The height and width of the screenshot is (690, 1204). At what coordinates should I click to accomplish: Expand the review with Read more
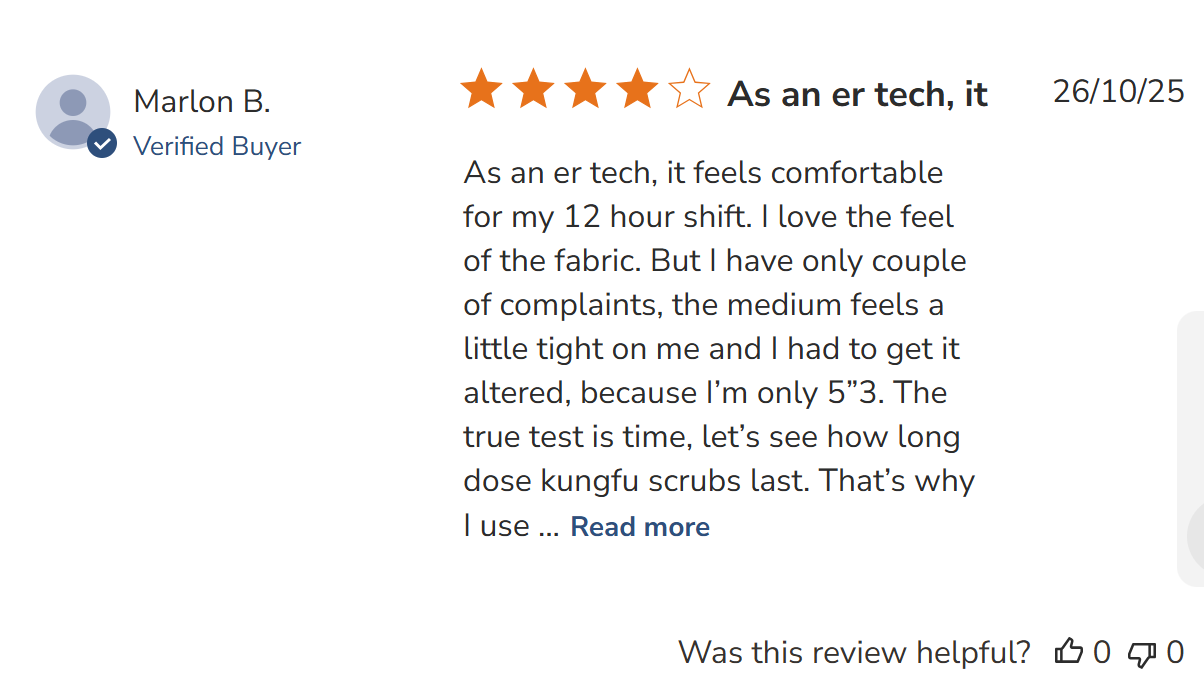point(640,527)
